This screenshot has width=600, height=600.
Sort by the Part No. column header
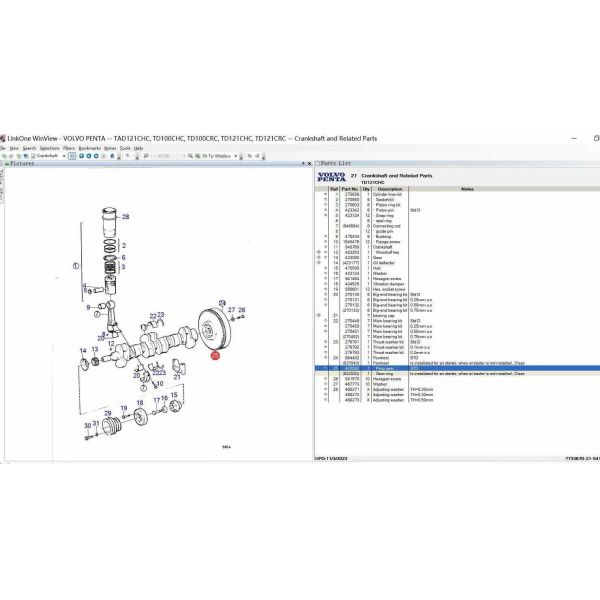tap(350, 189)
